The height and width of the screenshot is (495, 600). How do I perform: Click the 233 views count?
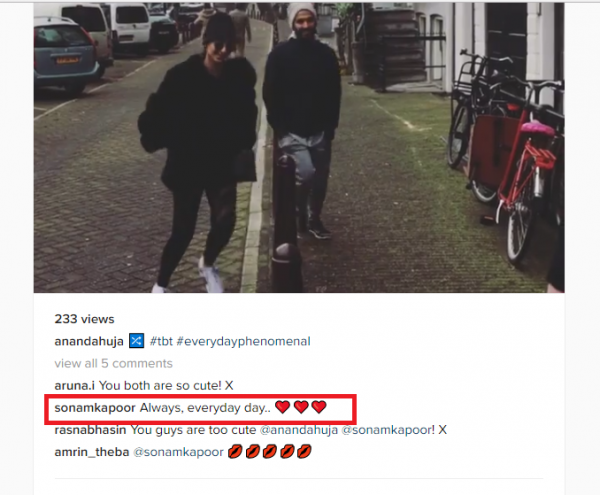(84, 319)
